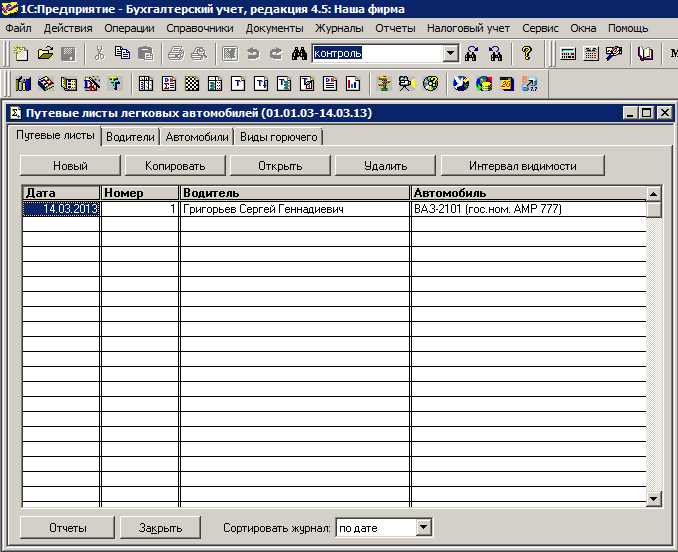Switch to the Виды горючего tab
This screenshot has width=678, height=552.
279,137
